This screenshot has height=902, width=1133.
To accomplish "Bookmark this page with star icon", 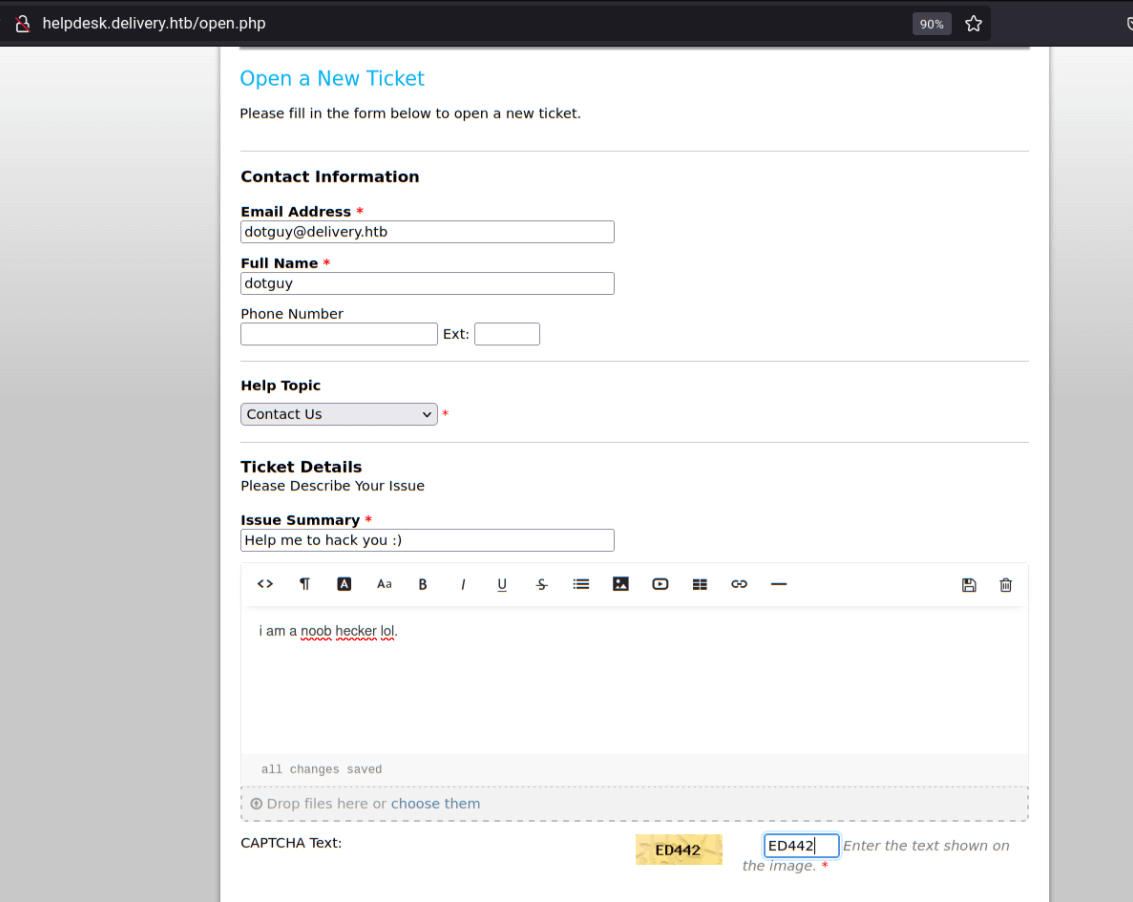I will (x=973, y=23).
